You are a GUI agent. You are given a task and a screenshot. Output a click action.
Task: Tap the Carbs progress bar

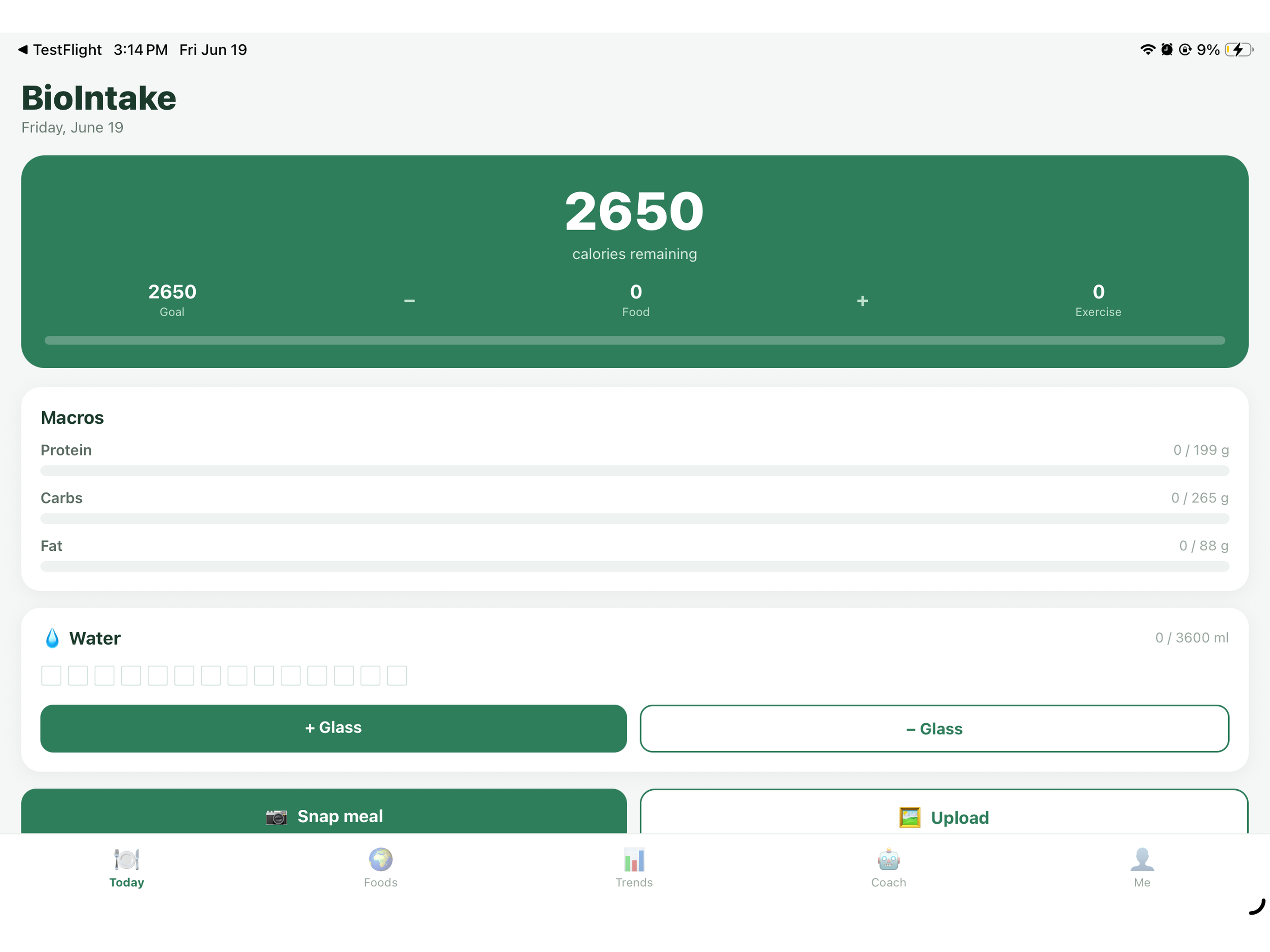(x=635, y=518)
